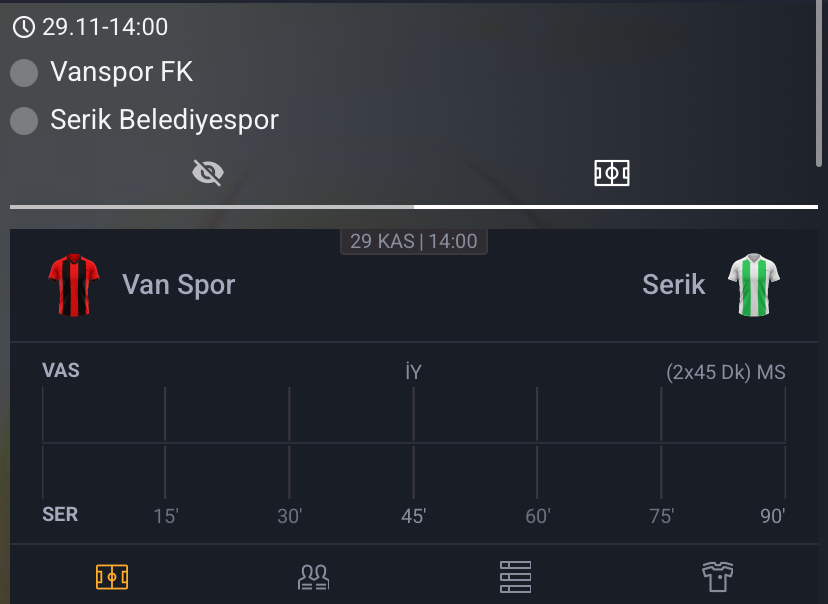Select the field icon above the match summary card
Screen dimensions: 828x604
click(x=611, y=172)
